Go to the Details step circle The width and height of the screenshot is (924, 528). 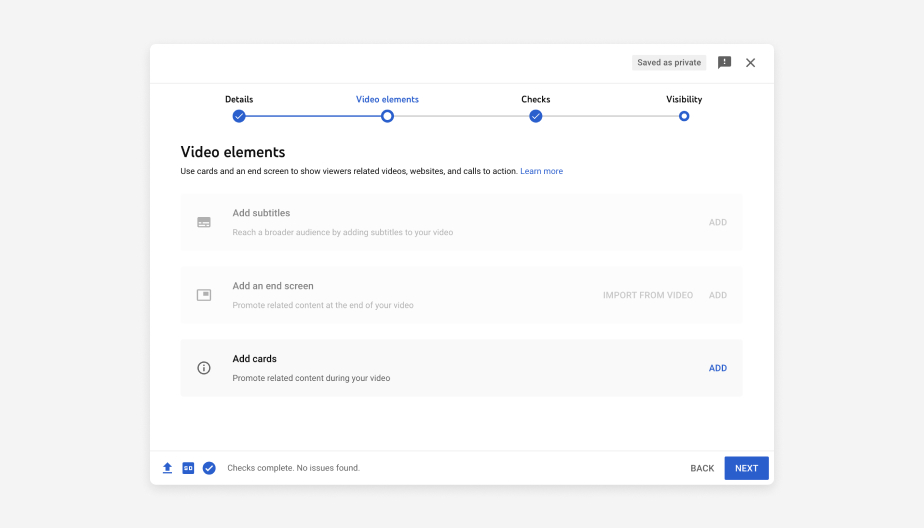[x=239, y=116]
